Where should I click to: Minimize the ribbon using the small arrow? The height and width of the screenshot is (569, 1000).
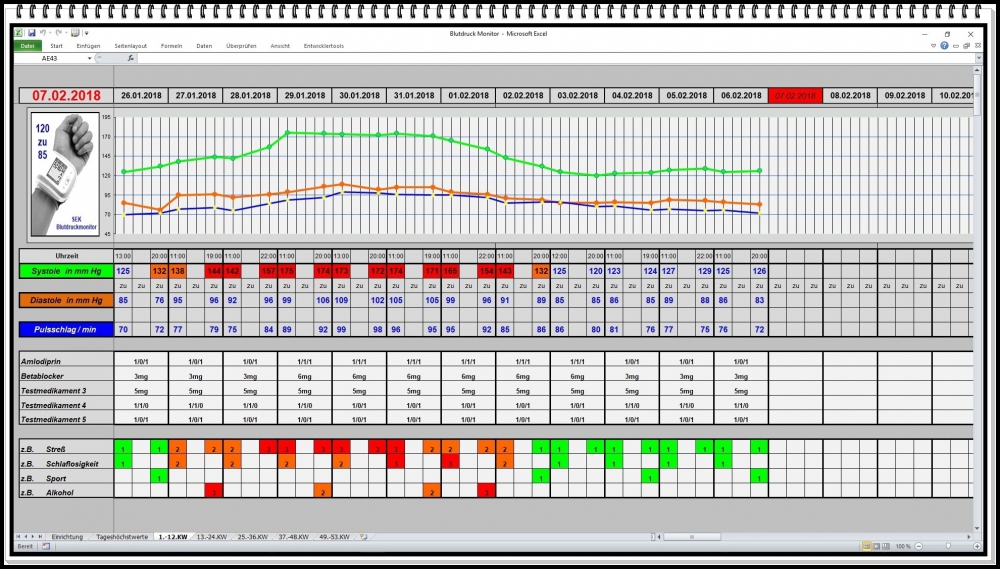pyautogui.click(x=933, y=46)
